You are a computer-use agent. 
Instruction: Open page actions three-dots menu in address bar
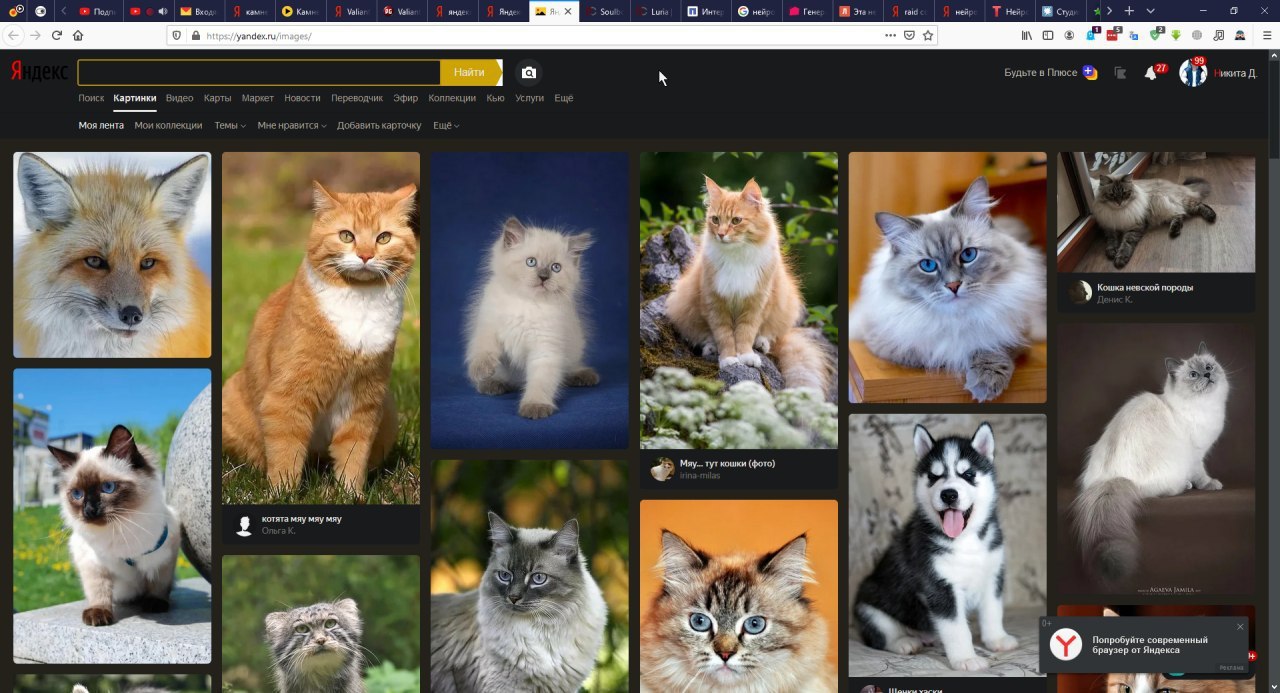(890, 35)
